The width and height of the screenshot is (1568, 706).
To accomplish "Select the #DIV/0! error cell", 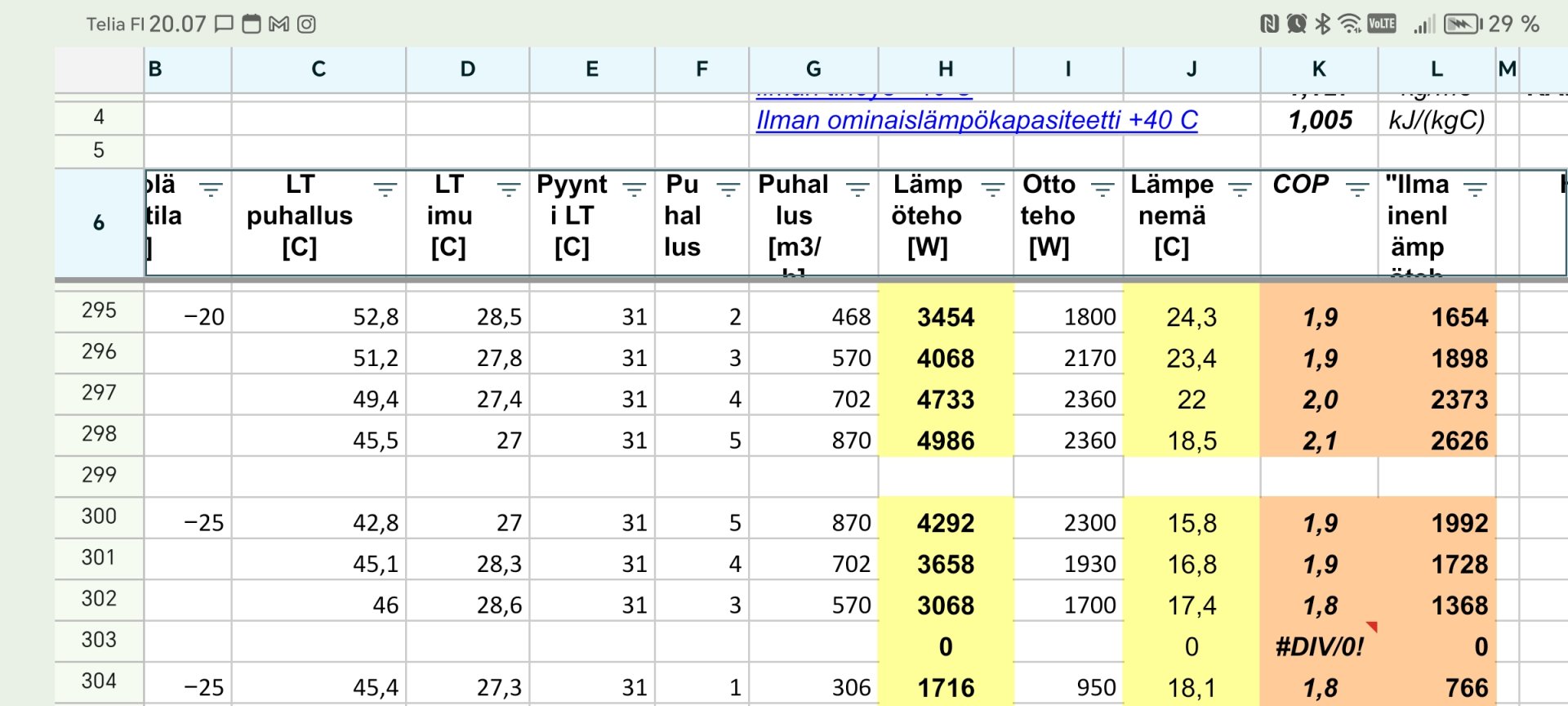I will point(1319,646).
